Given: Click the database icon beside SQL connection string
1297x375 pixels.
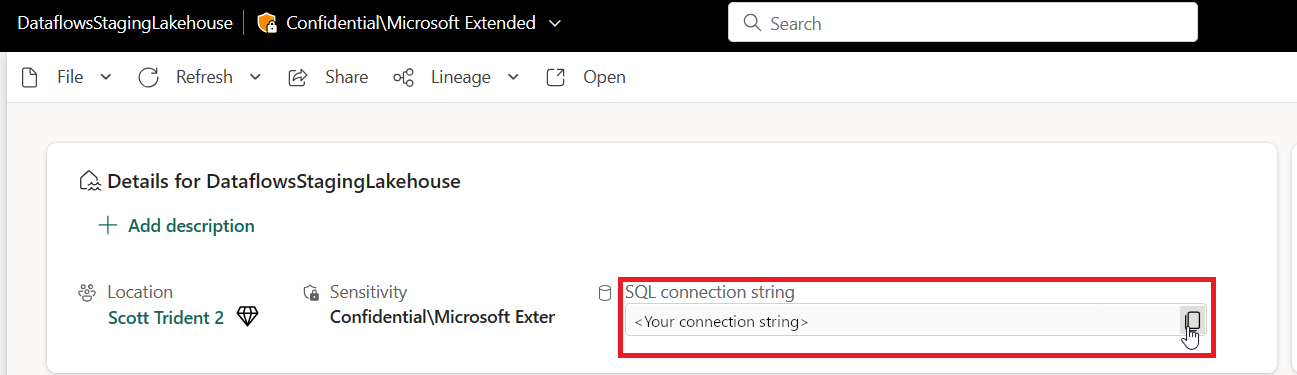Looking at the screenshot, I should 604,293.
